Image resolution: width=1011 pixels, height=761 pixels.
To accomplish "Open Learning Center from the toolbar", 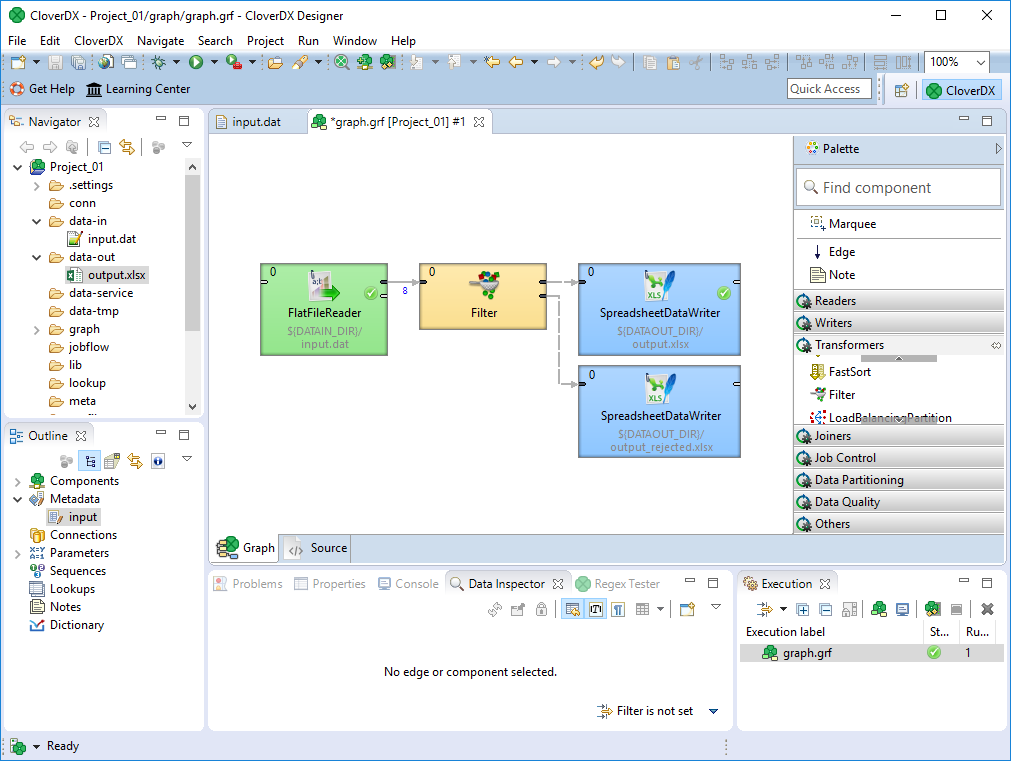I will point(138,89).
